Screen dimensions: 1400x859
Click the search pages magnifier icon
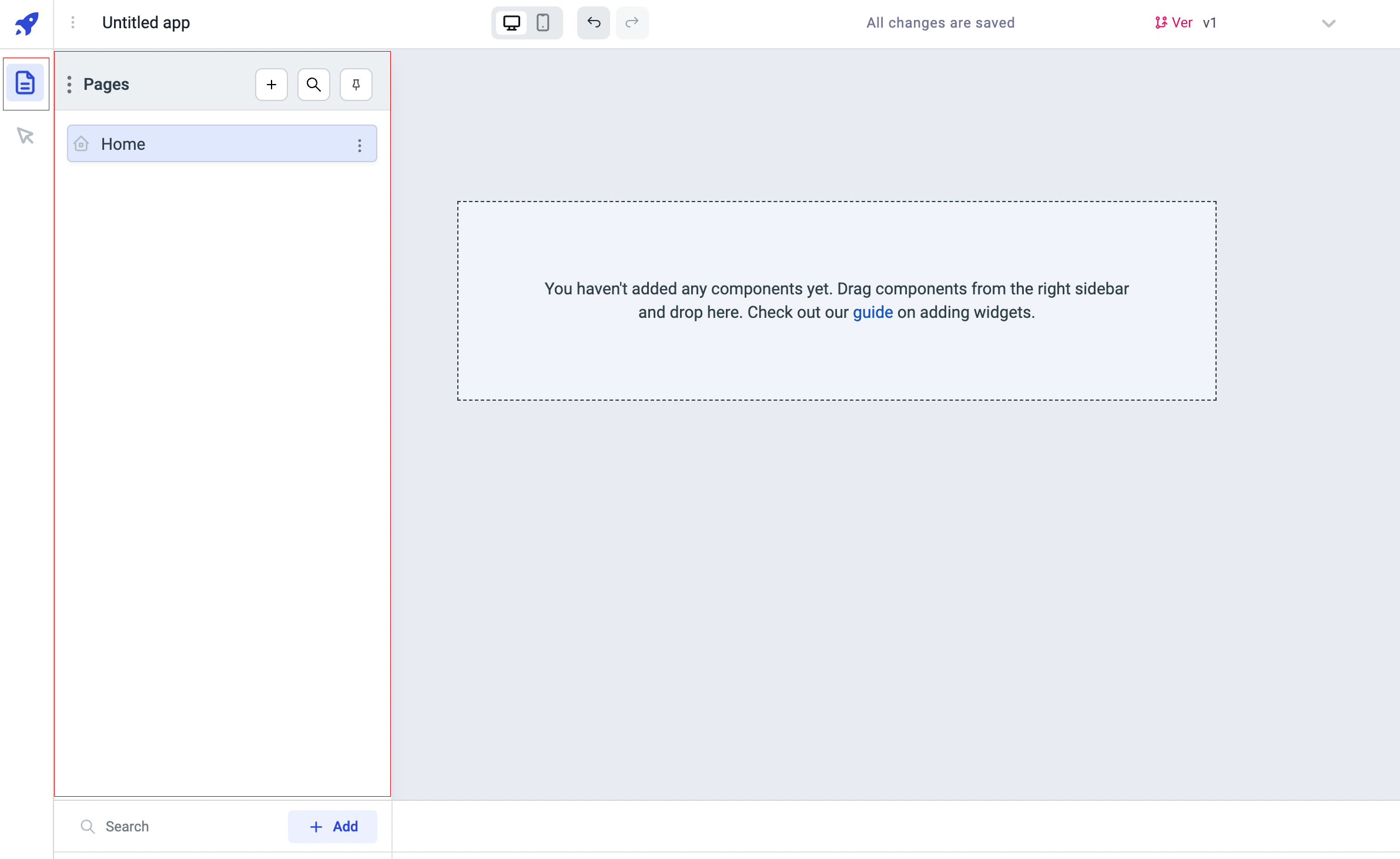[313, 85]
